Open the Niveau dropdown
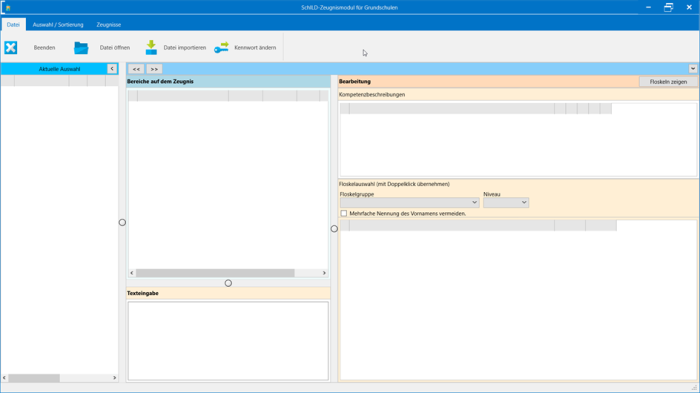The height and width of the screenshot is (393, 700). [506, 202]
